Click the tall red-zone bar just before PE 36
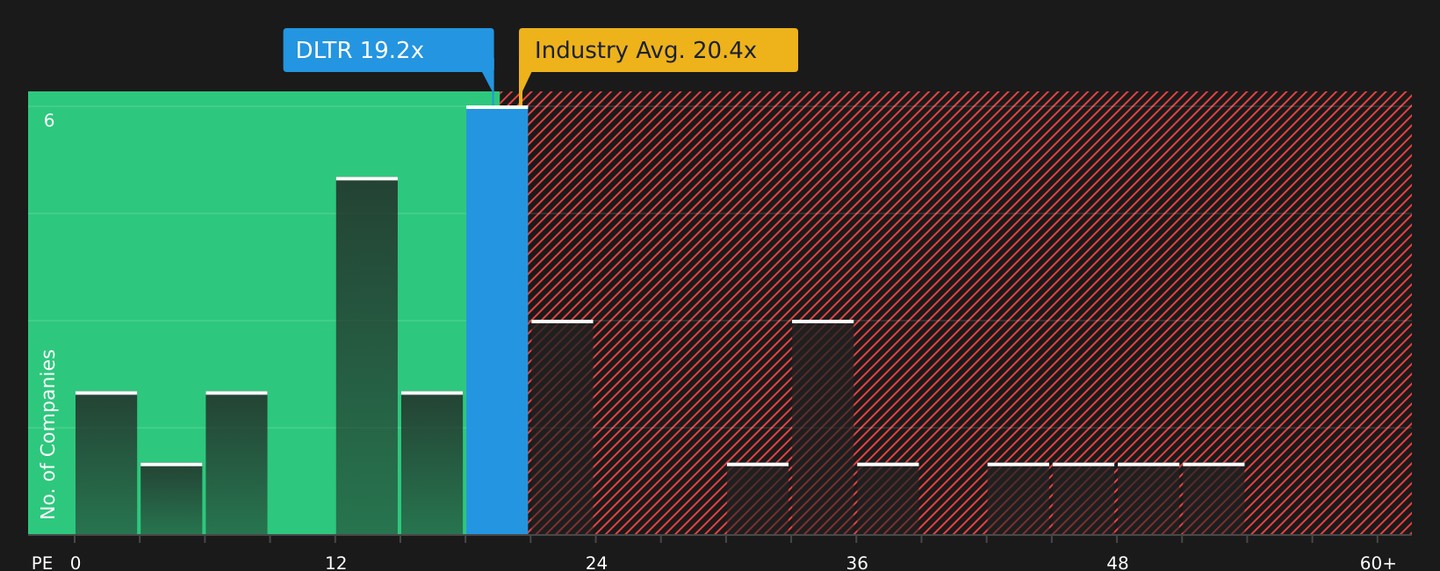Viewport: 1440px width, 571px height. pyautogui.click(x=823, y=427)
